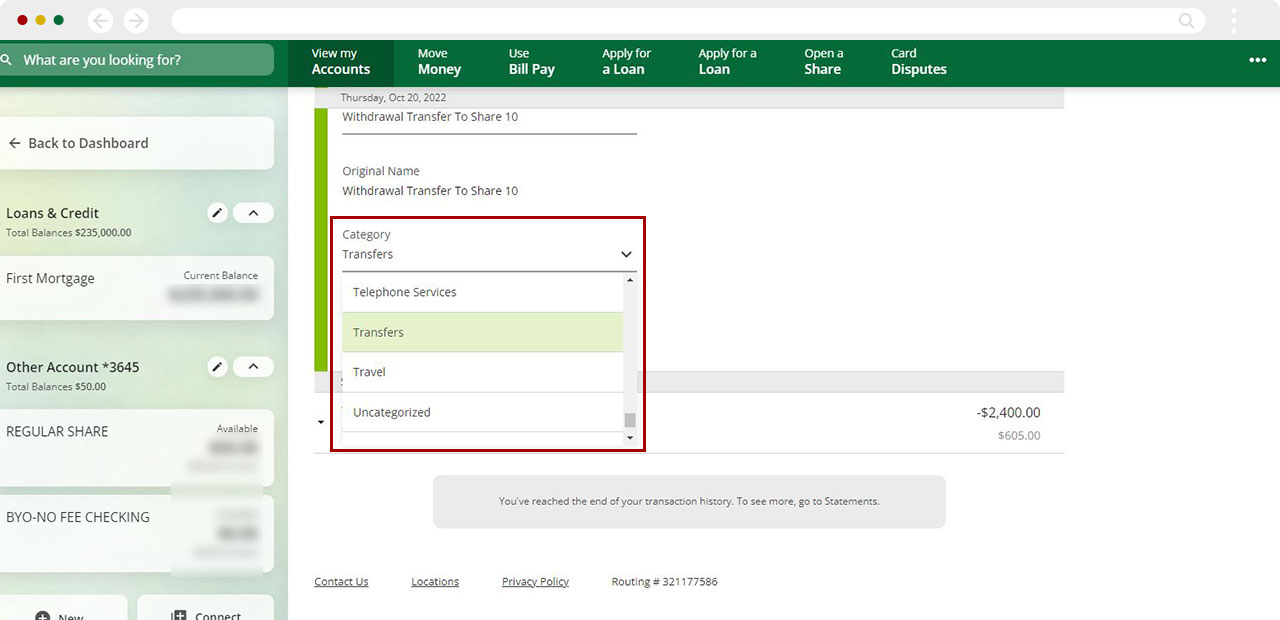Go to Card Disputes tab
Viewport: 1280px width, 620px height.
(918, 62)
